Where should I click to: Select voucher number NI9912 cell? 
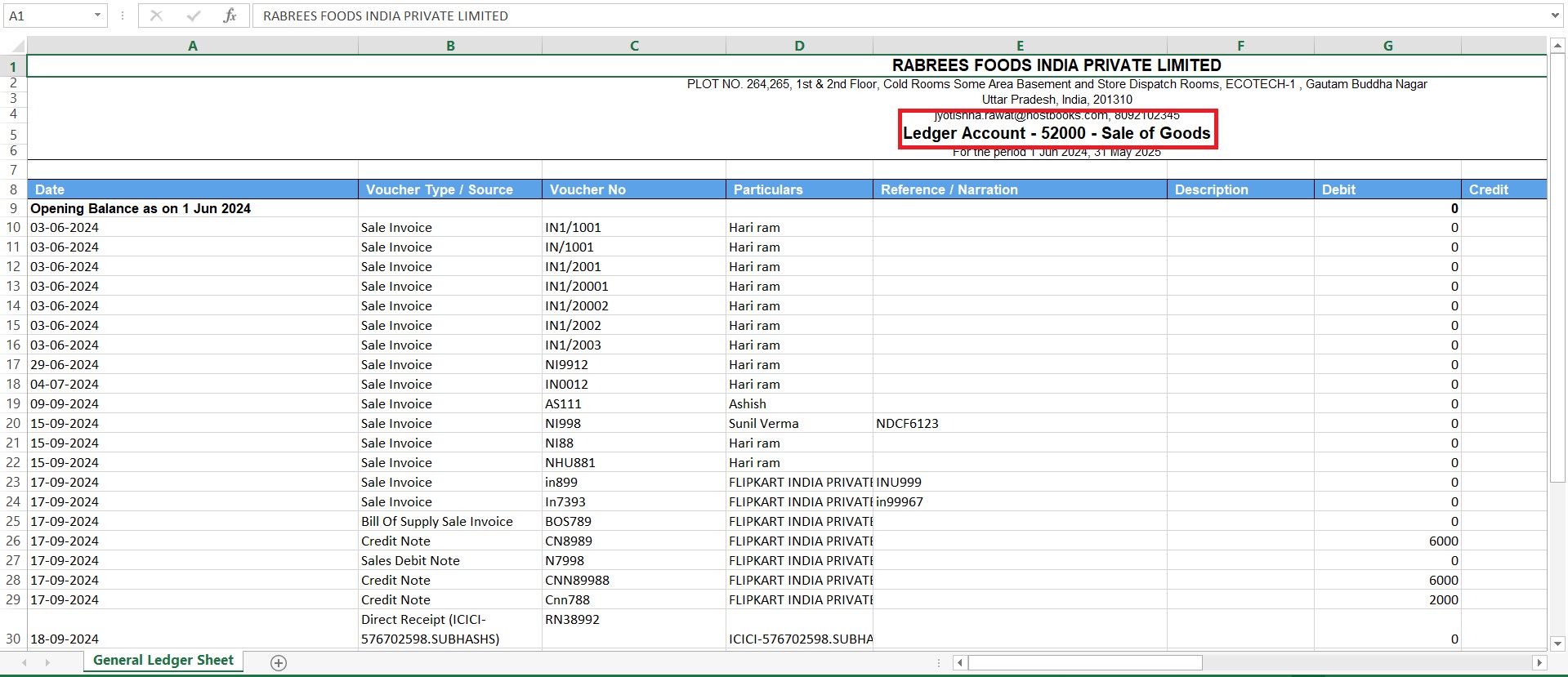click(x=634, y=364)
